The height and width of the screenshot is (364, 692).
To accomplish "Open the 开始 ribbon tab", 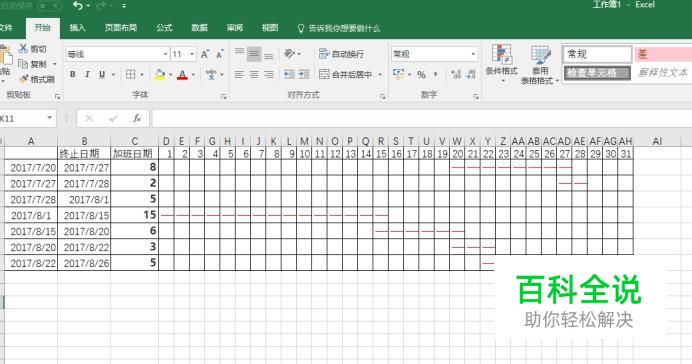I will coord(42,27).
